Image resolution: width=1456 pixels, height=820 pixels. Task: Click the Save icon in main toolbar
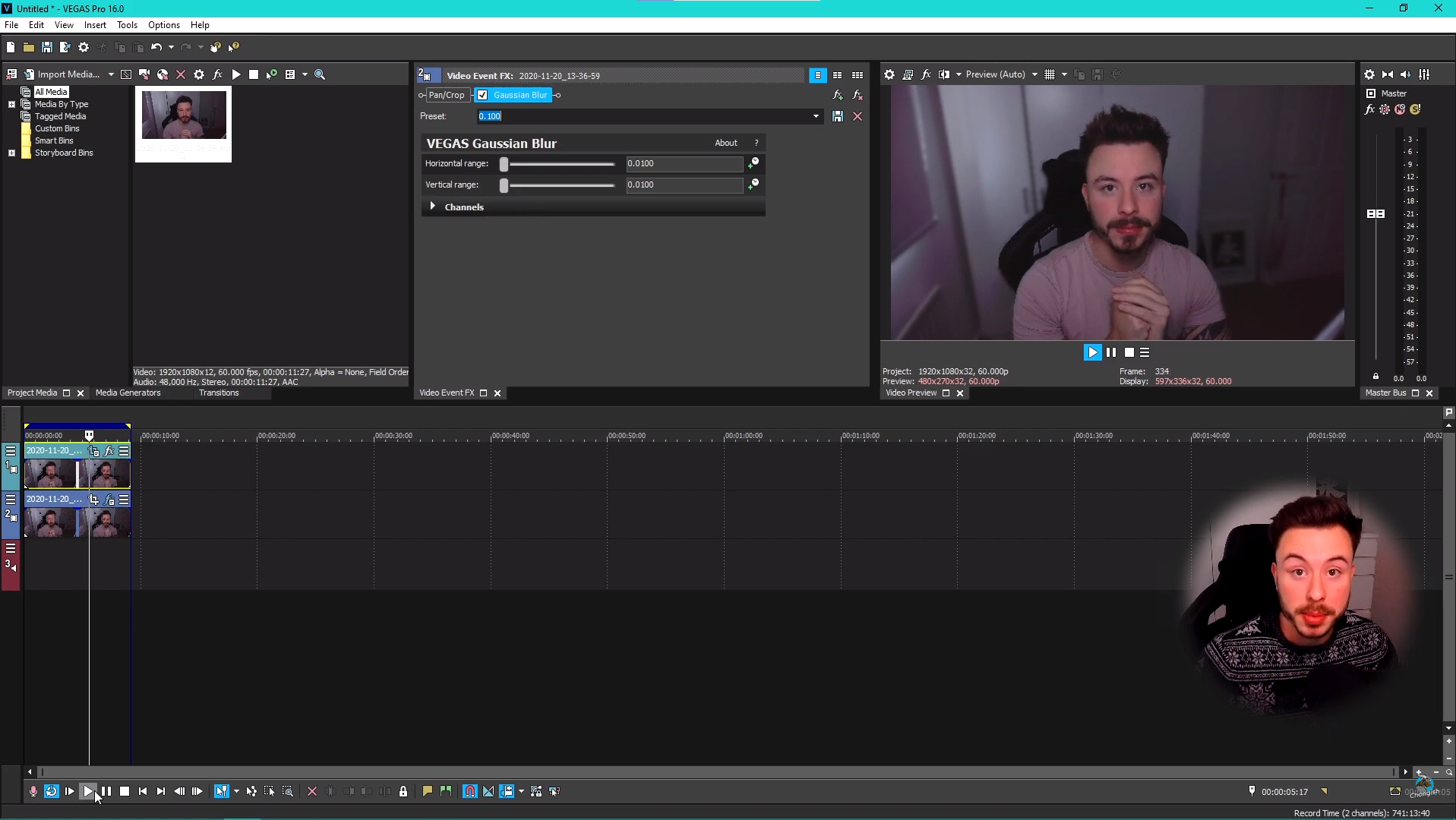46,47
